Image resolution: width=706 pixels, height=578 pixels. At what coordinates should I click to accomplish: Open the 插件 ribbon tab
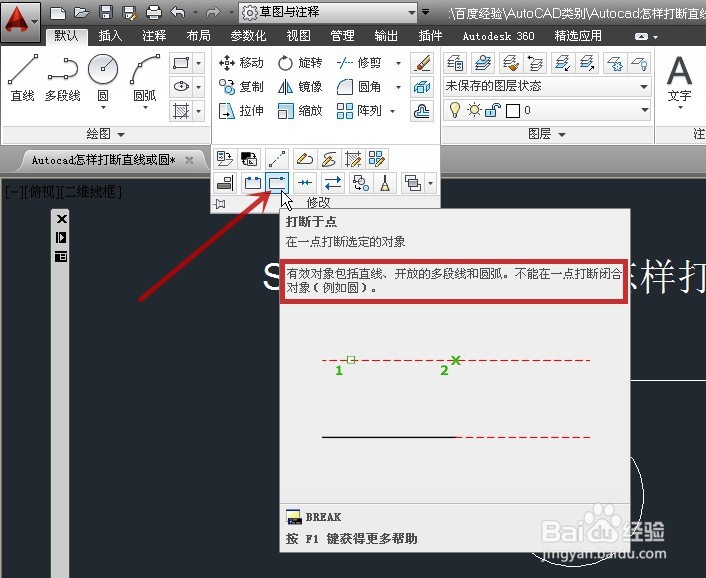point(430,36)
